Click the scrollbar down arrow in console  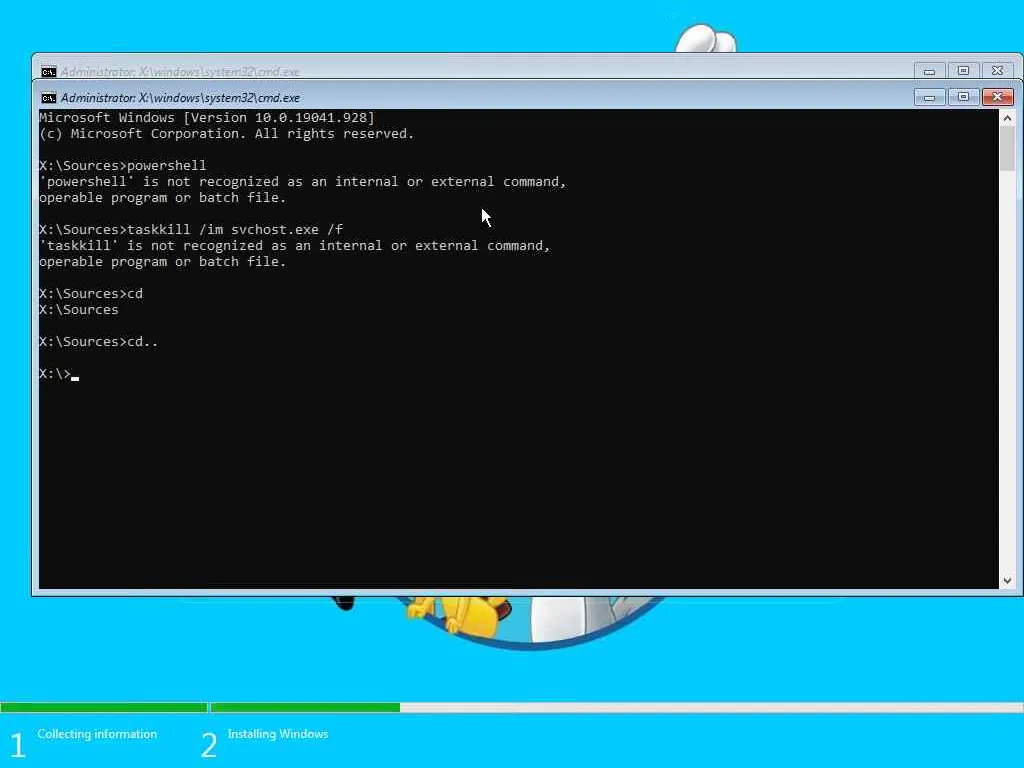coord(1007,580)
